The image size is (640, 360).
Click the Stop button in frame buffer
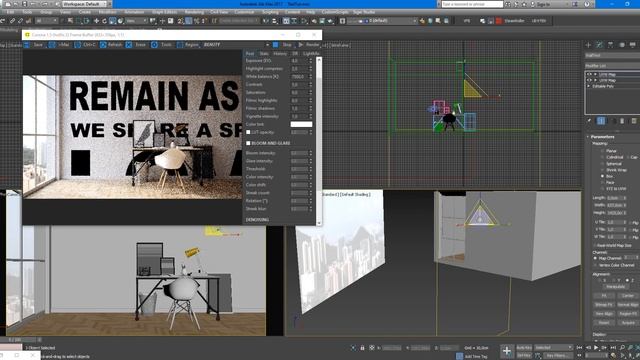pyautogui.click(x=282, y=45)
